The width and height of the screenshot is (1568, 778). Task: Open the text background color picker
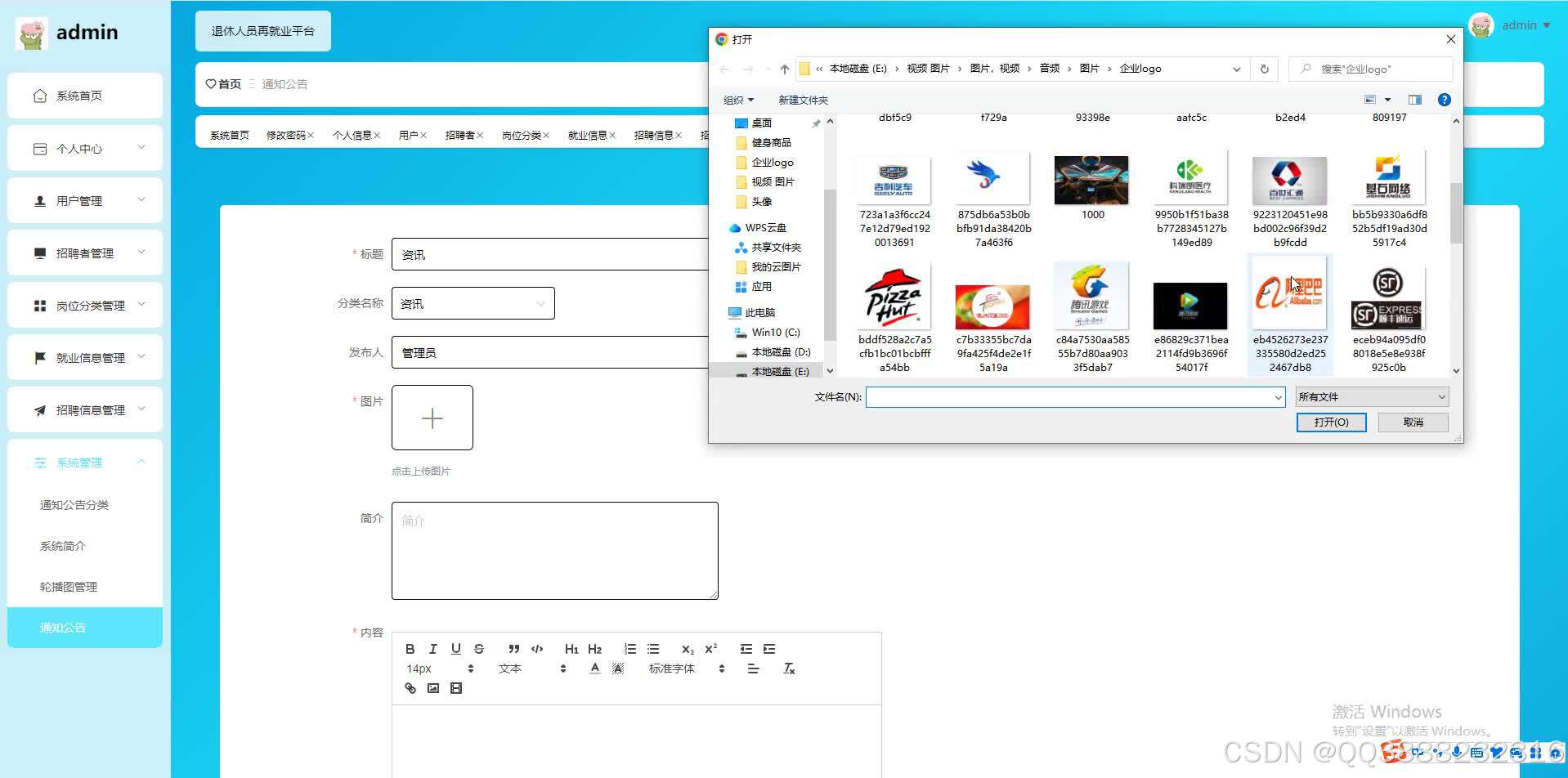(x=617, y=668)
